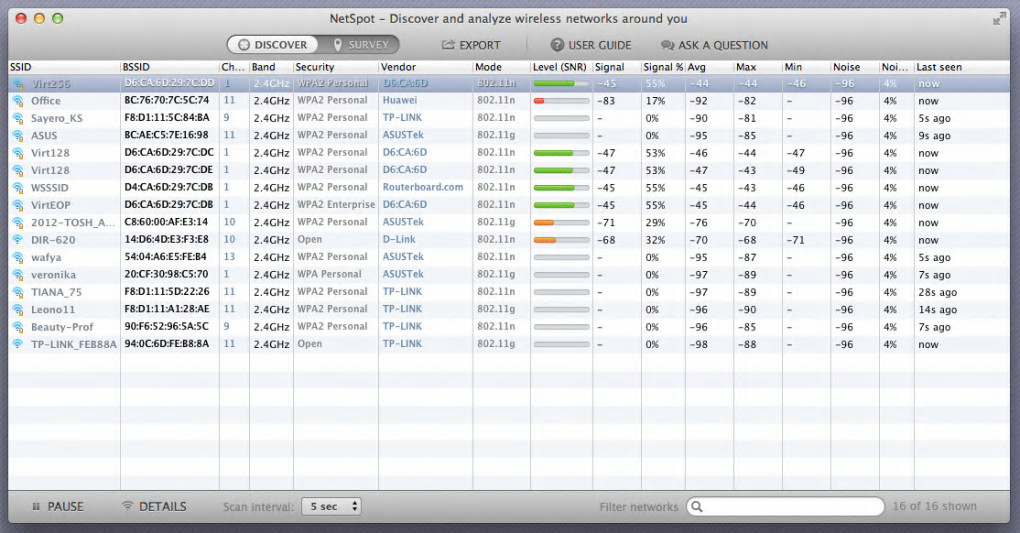The height and width of the screenshot is (533, 1020).
Task: Click the Wi-Fi icon next to DIR-620
Action: 18,239
